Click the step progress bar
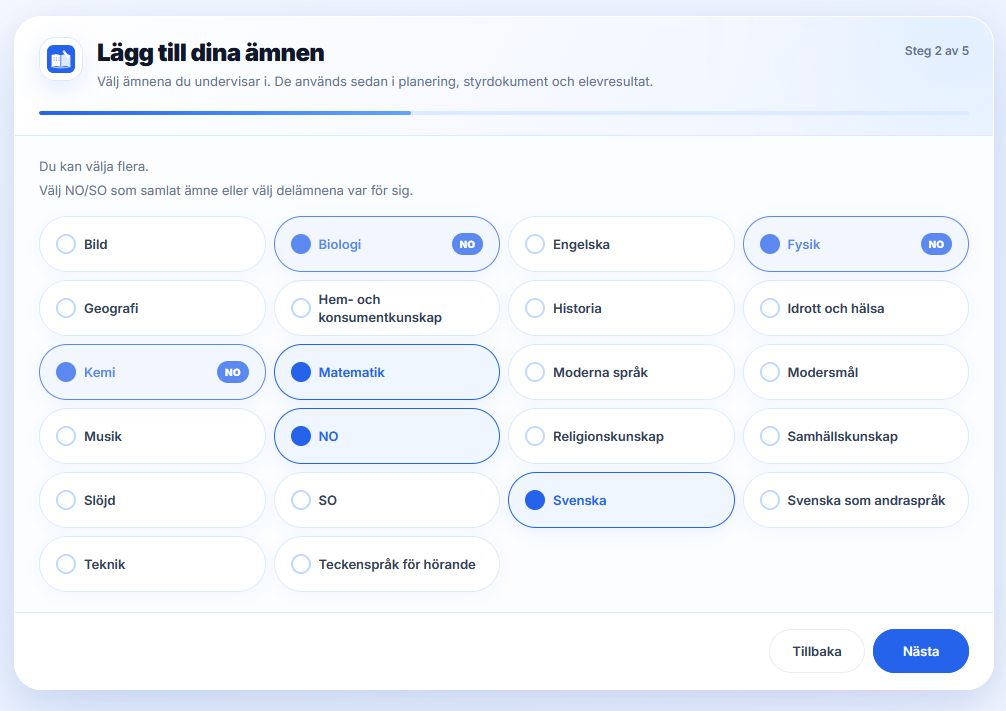This screenshot has width=1006, height=711. [504, 113]
